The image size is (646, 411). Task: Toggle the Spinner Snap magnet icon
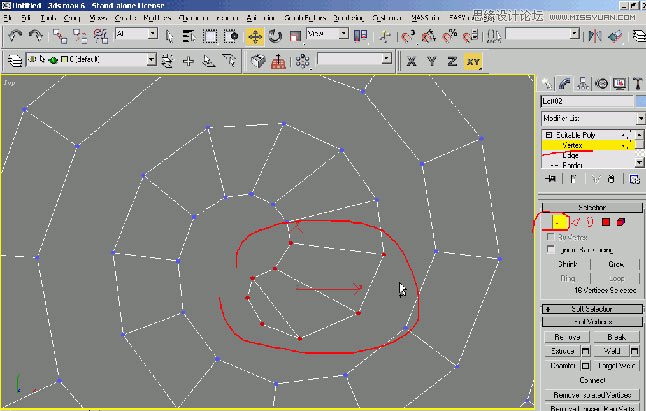[x=470, y=36]
